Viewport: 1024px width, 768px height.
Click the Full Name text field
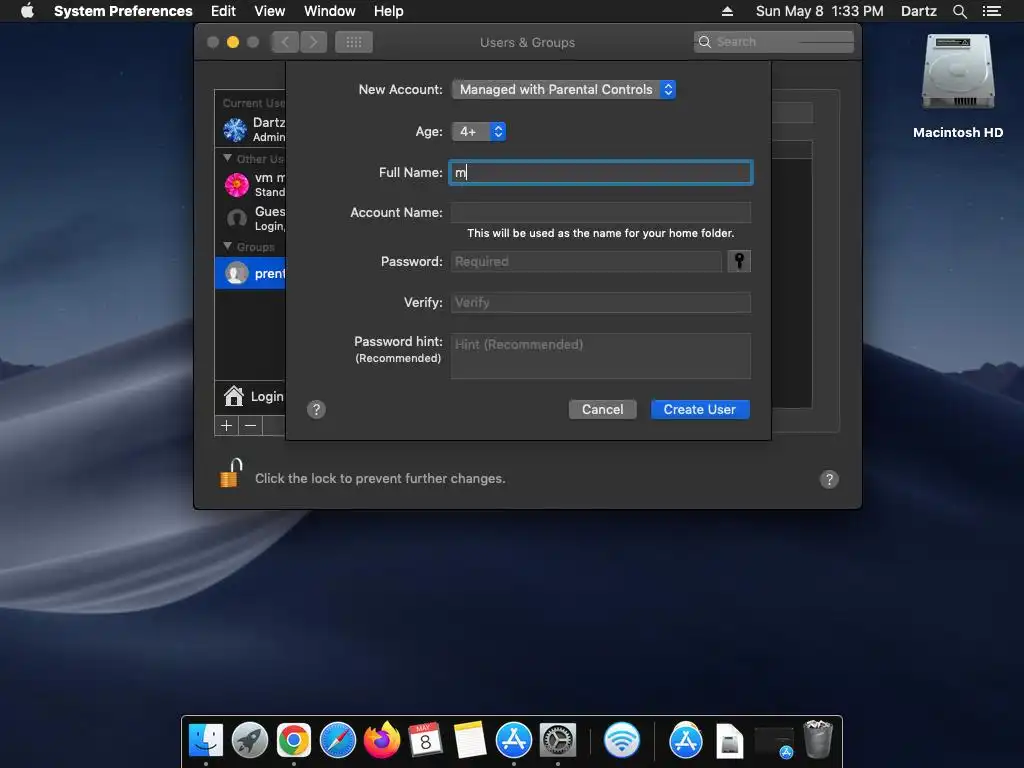pos(600,172)
